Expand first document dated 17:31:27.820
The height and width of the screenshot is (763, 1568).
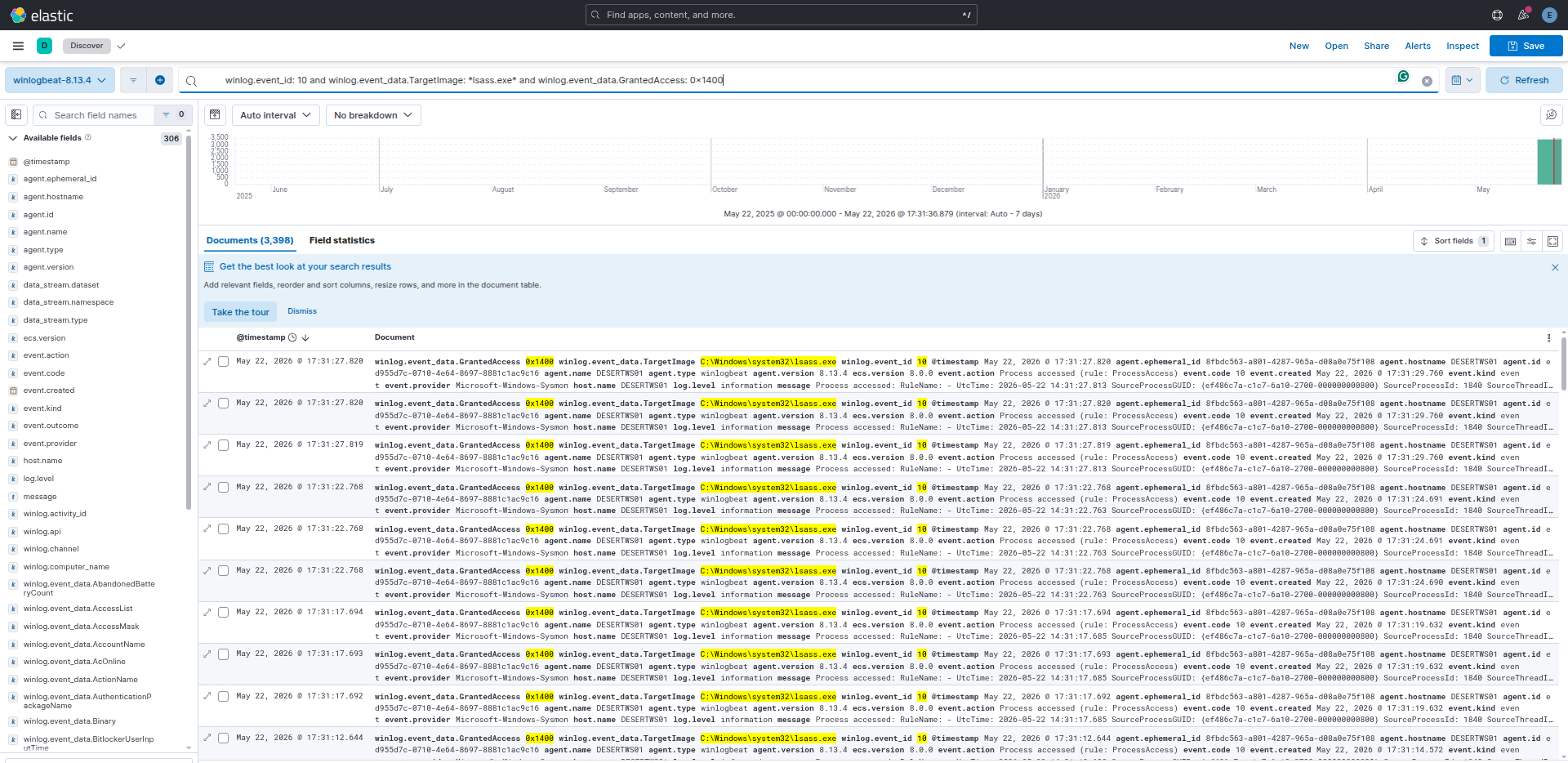(207, 362)
